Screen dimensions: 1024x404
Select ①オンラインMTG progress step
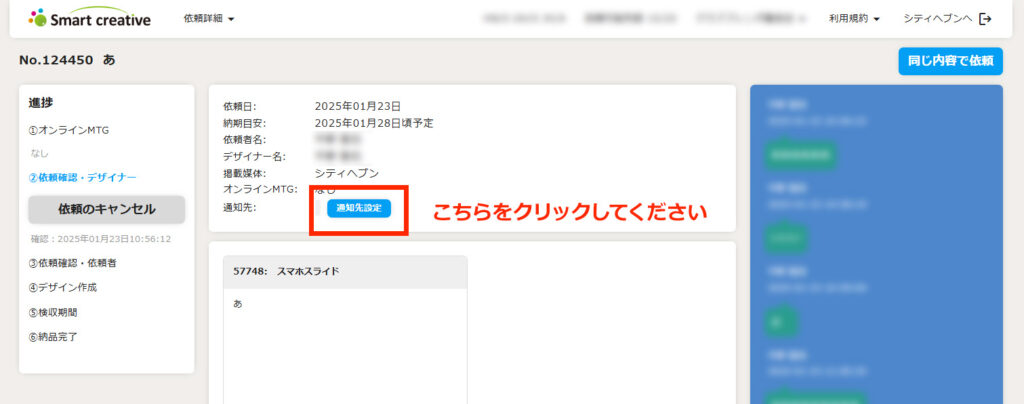[69, 130]
